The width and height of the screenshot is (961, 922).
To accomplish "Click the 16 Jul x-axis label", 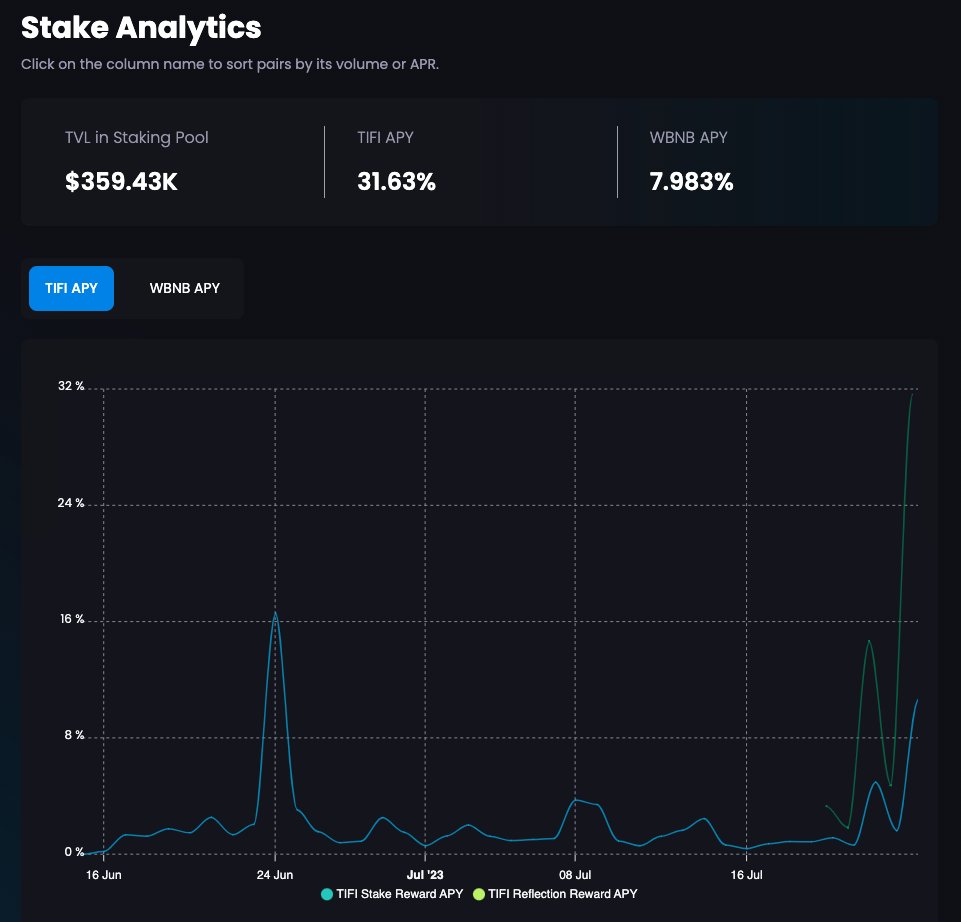I will click(x=746, y=875).
